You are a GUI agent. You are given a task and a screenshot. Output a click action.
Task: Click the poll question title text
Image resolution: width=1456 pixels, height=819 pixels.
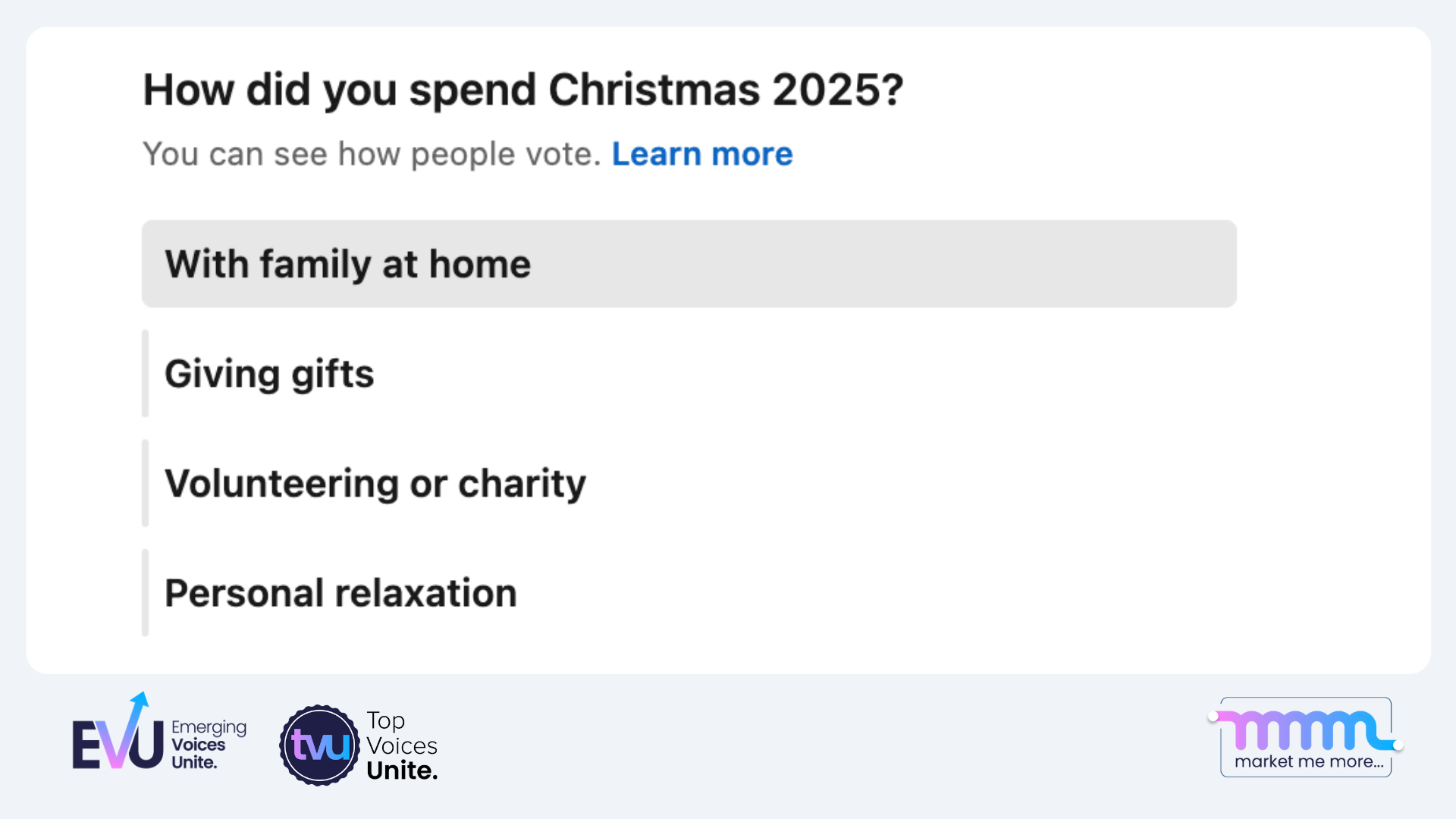pos(523,89)
